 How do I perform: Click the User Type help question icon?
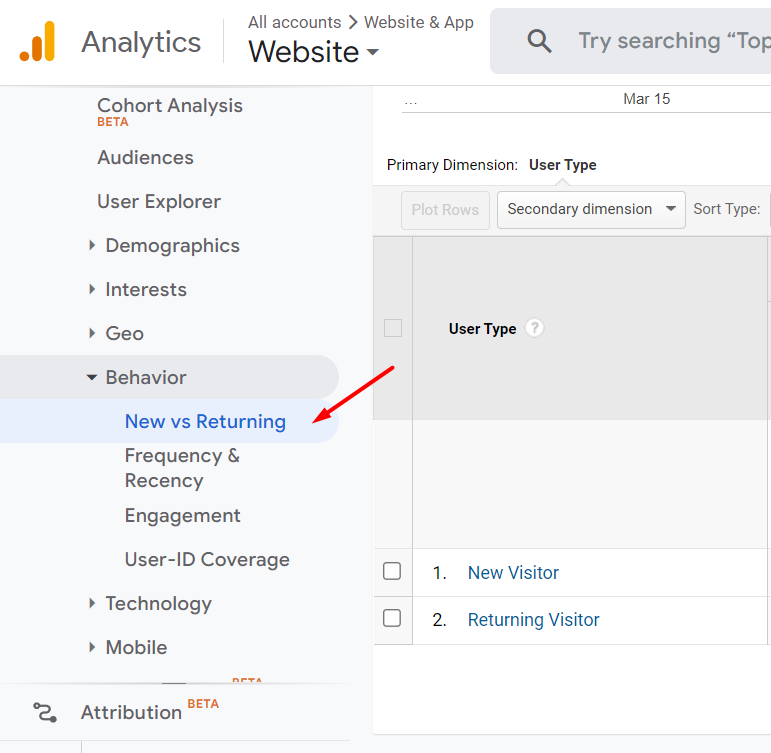pyautogui.click(x=534, y=328)
